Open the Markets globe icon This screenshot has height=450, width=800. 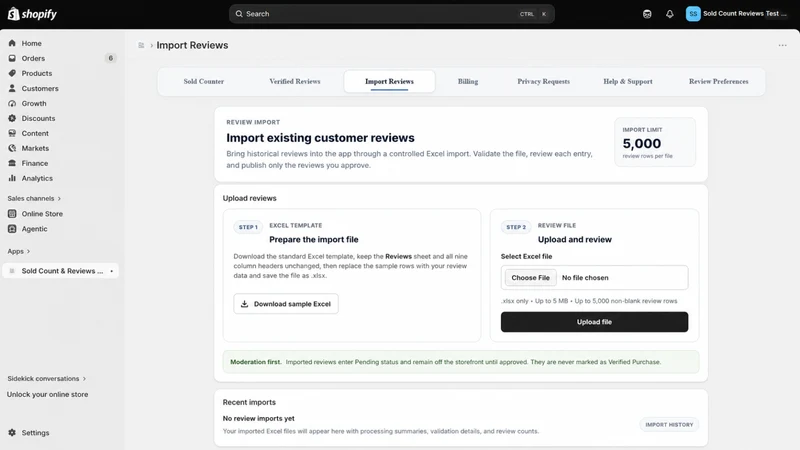[x=12, y=148]
